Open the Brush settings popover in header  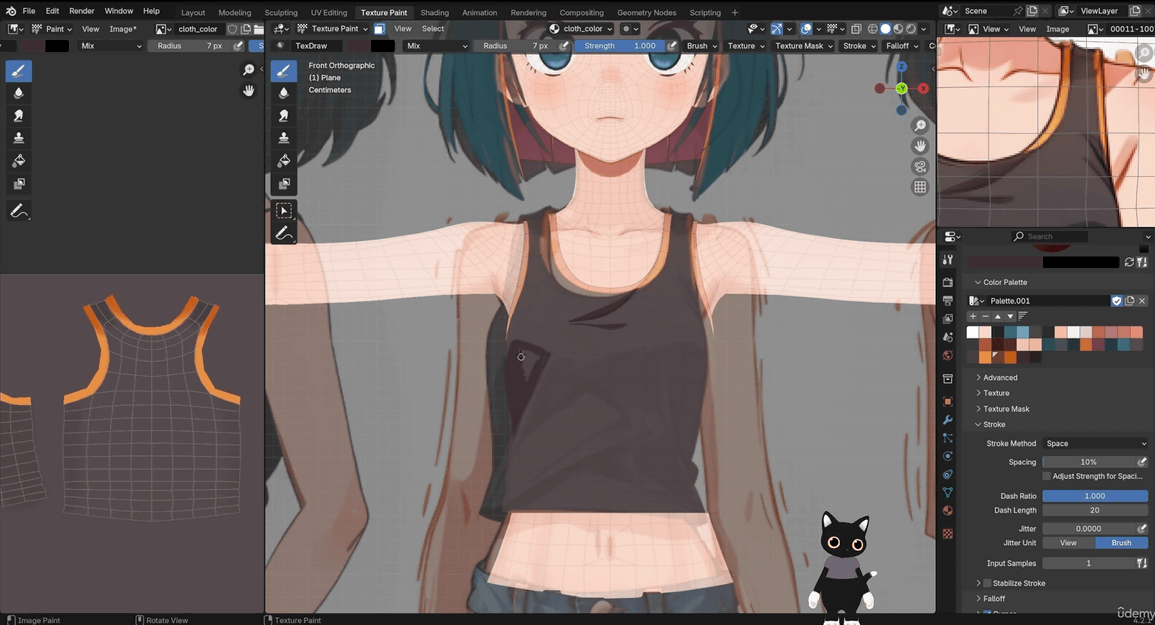pos(700,46)
